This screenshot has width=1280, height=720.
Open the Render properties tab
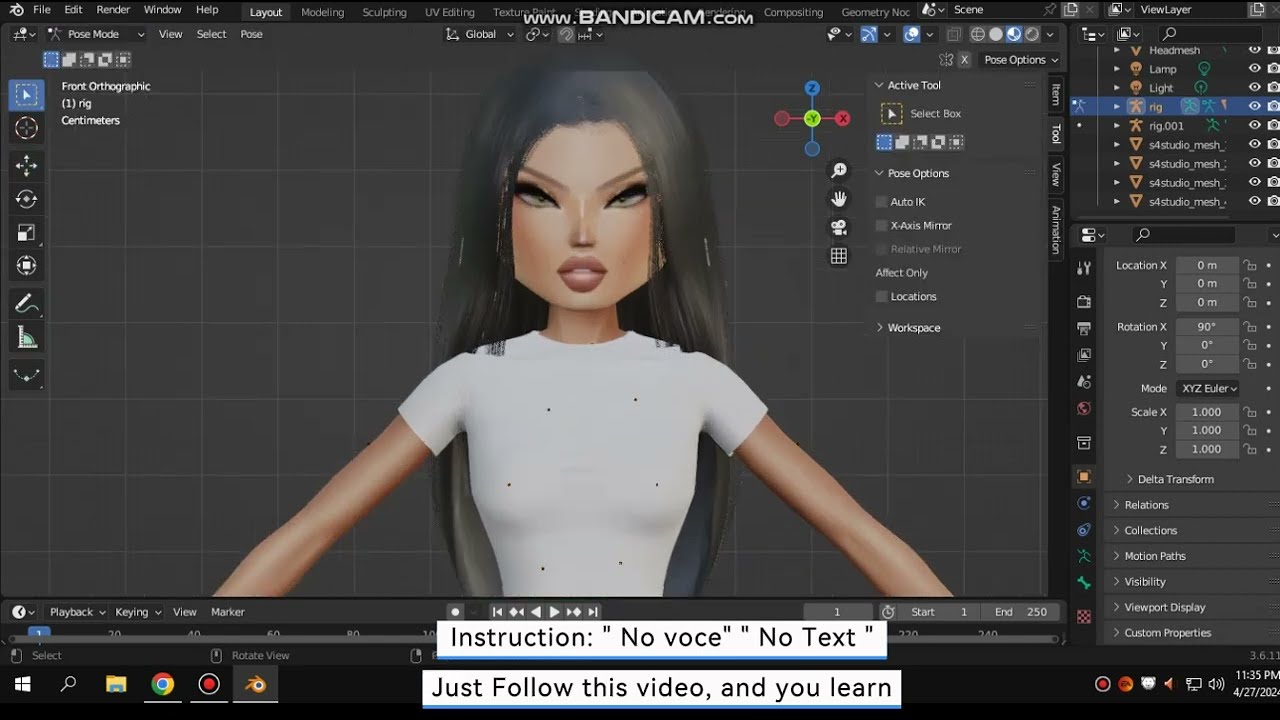pyautogui.click(x=1084, y=302)
